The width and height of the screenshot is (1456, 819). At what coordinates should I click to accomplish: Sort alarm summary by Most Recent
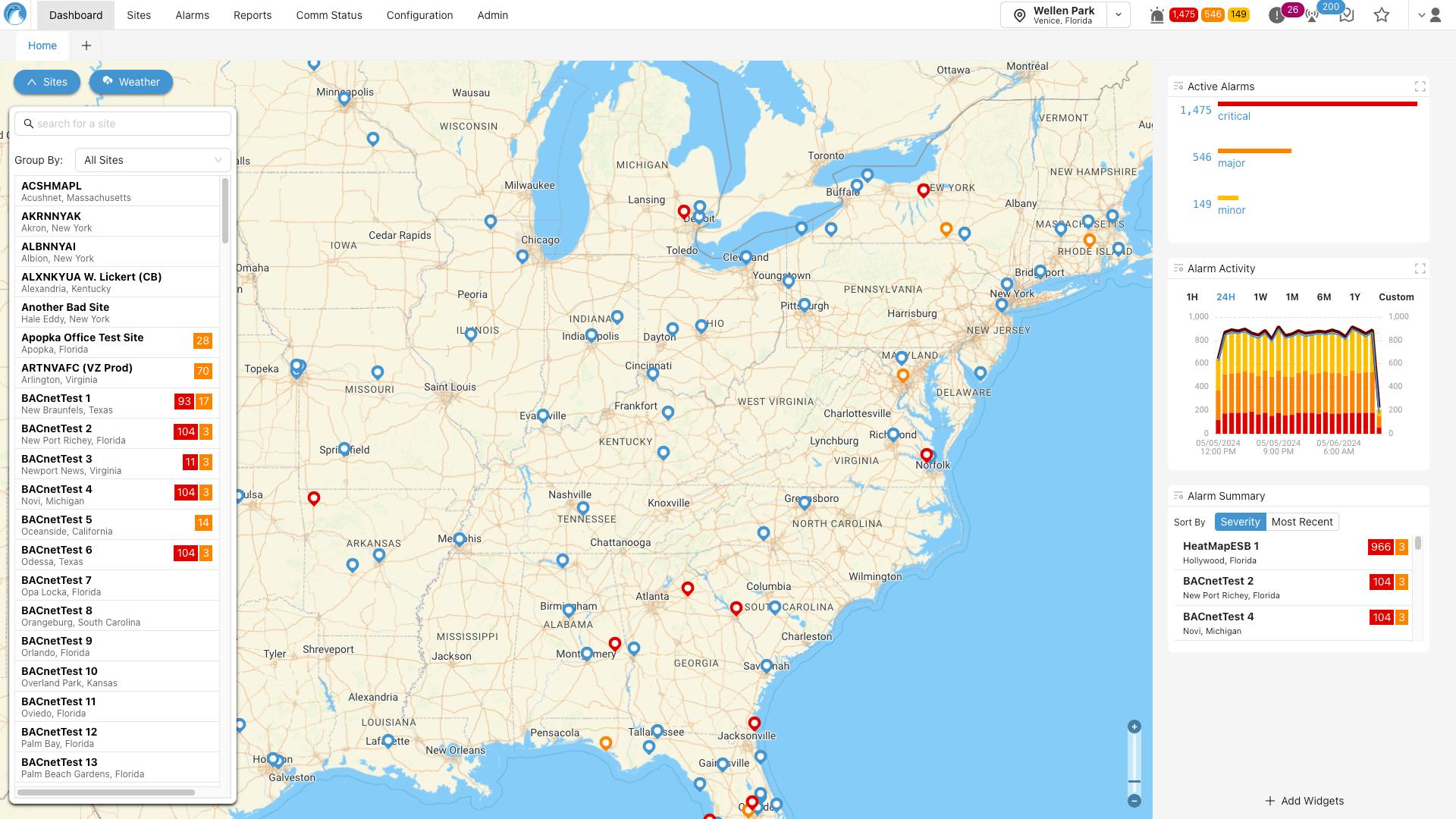tap(1301, 522)
